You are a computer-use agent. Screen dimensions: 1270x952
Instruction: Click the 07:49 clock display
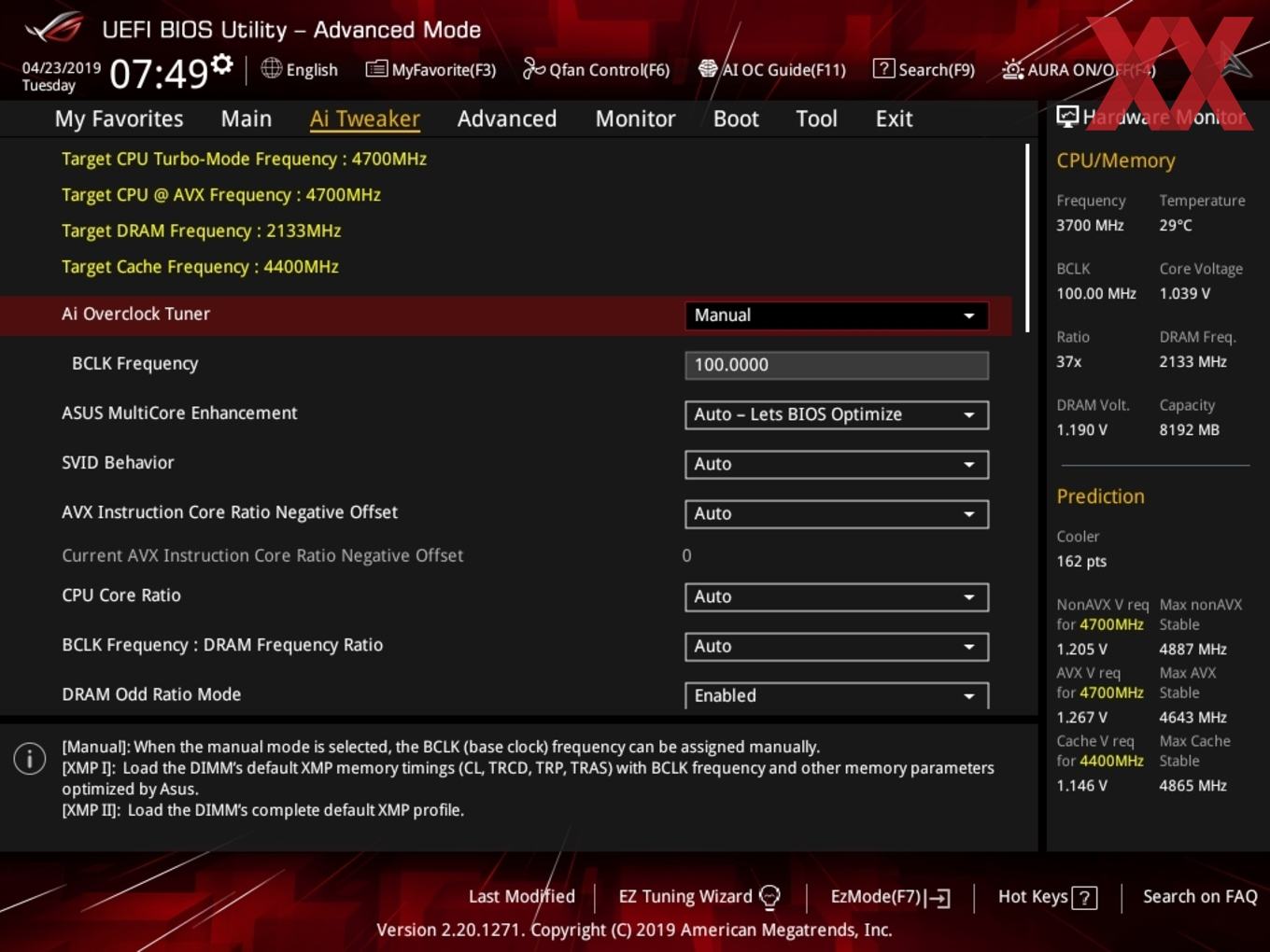click(159, 73)
